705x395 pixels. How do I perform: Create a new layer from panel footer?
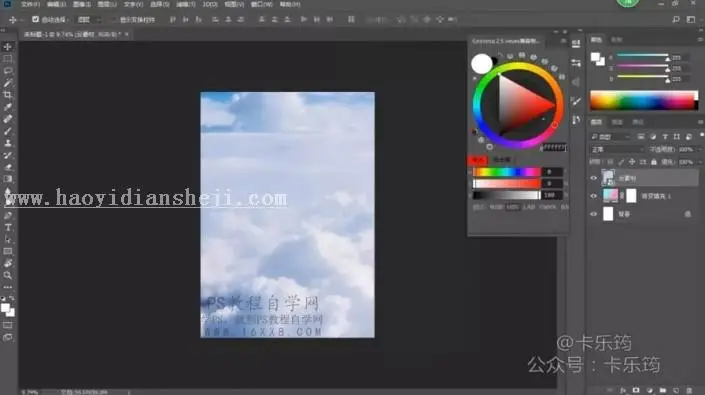676,391
